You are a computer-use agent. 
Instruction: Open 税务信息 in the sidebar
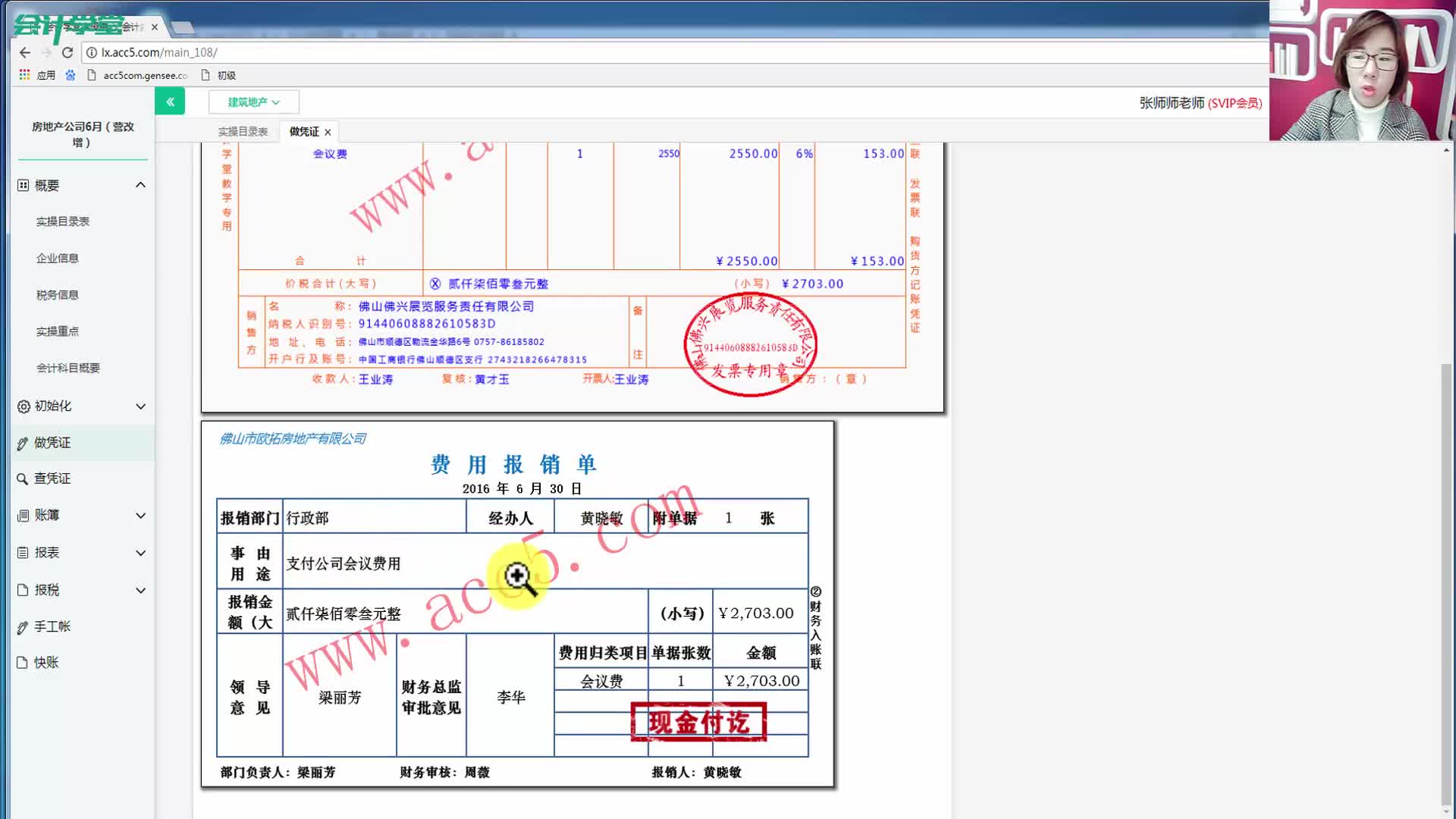[x=58, y=295]
